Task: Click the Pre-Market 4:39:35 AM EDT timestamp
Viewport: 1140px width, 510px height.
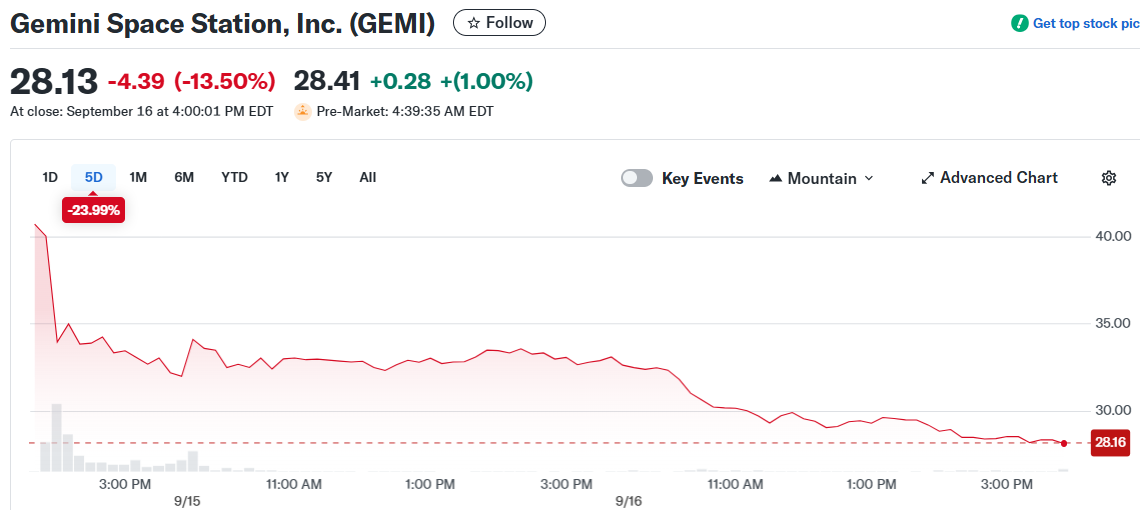Action: tap(405, 112)
